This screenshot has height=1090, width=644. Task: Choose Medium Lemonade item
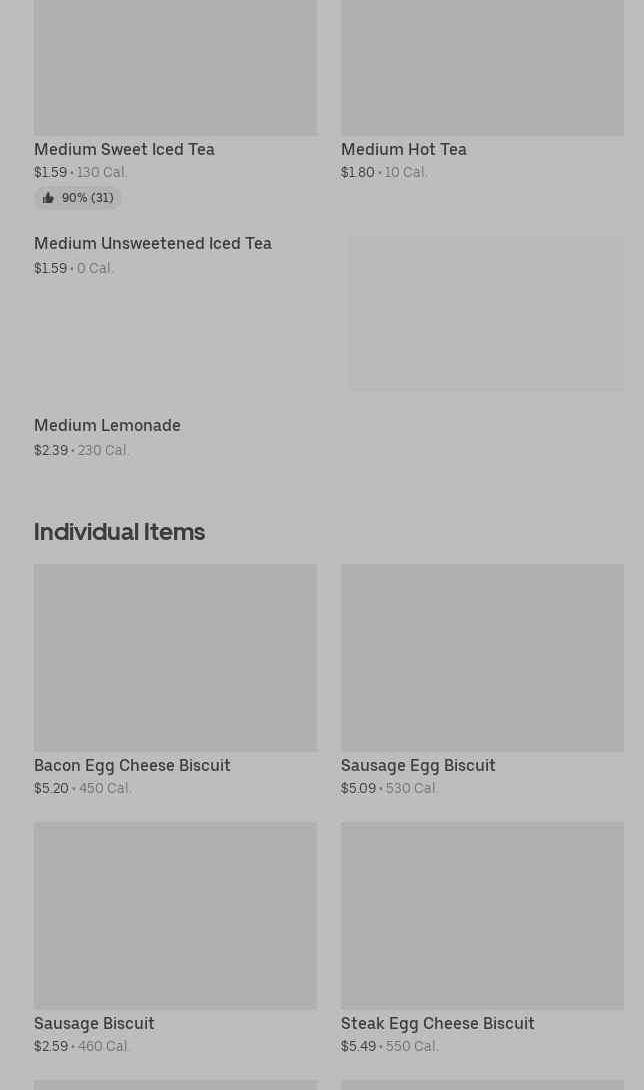click(107, 425)
